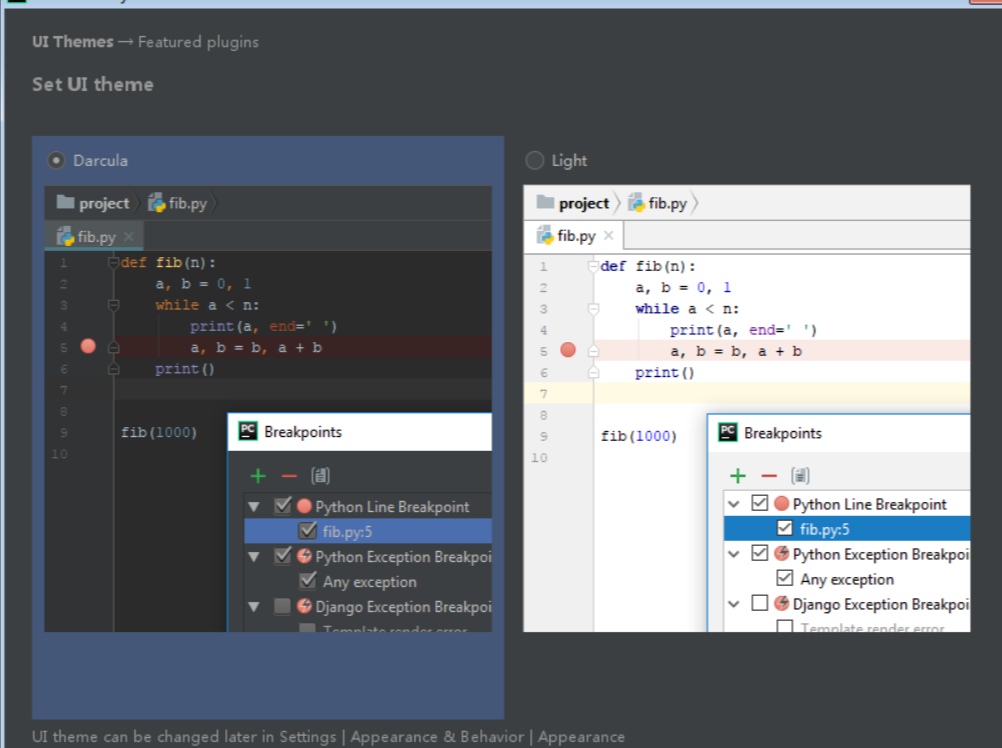Click the UI Themes breadcrumb heading
The image size is (1002, 748).
pos(73,42)
